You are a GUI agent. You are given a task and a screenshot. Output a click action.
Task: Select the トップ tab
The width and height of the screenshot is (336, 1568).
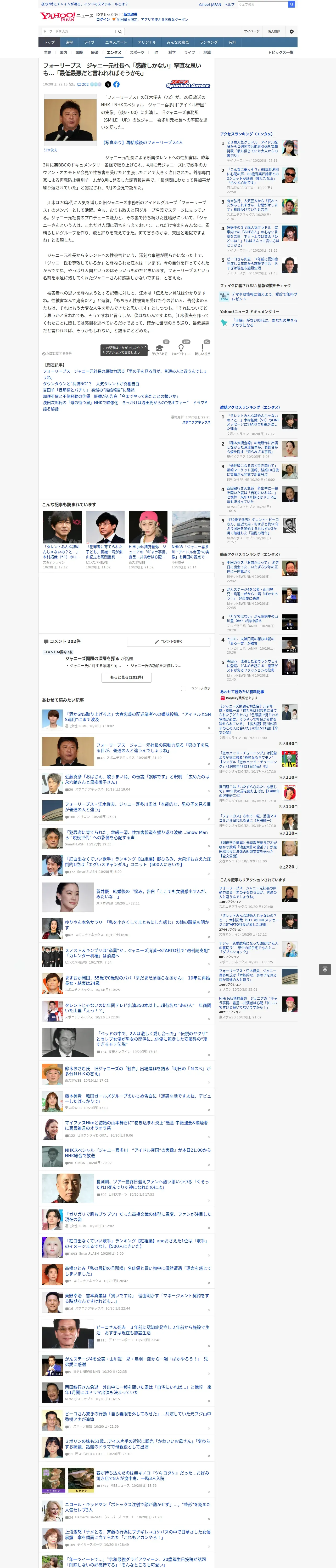click(49, 43)
